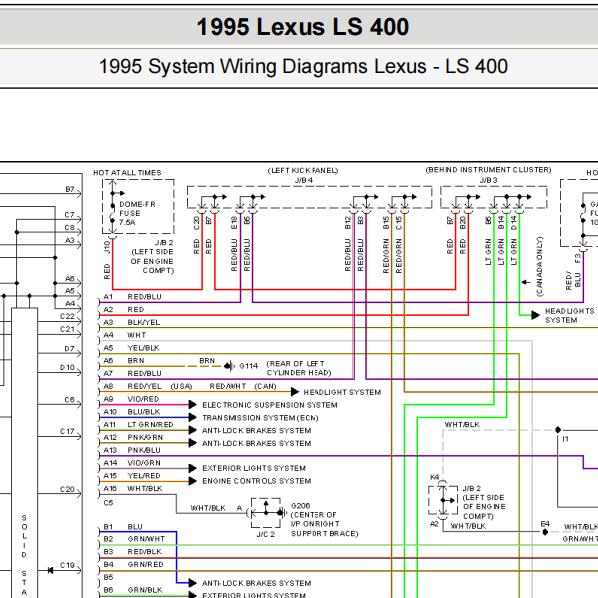The width and height of the screenshot is (598, 598).
Task: Click "ANTI-LOCK BRAKES SYSTEM" on the B5 row
Action: (257, 583)
